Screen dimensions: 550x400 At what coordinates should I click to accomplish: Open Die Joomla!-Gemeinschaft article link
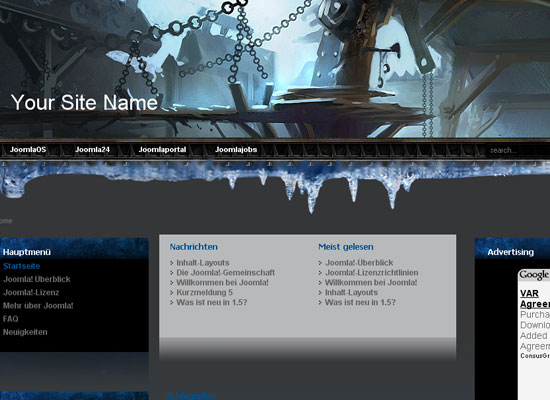pos(226,273)
